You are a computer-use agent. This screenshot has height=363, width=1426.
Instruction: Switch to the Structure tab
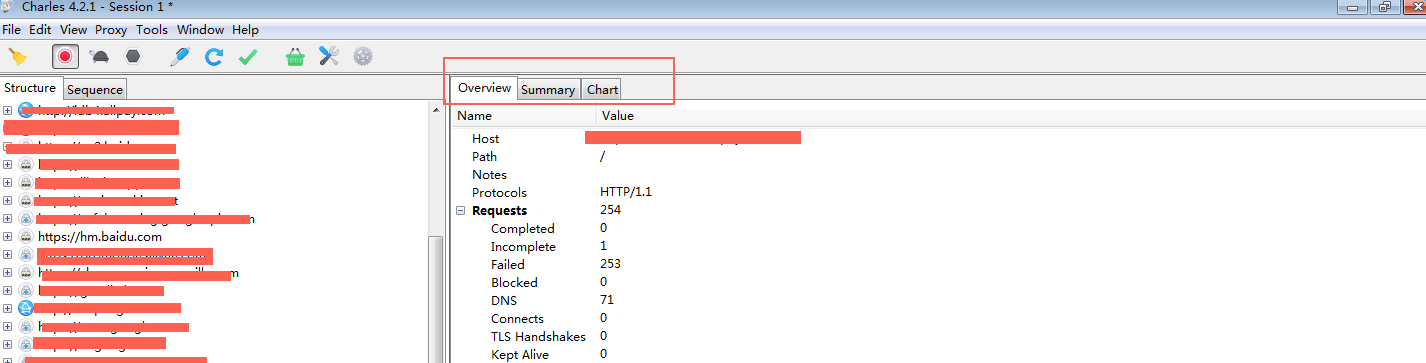pos(31,88)
